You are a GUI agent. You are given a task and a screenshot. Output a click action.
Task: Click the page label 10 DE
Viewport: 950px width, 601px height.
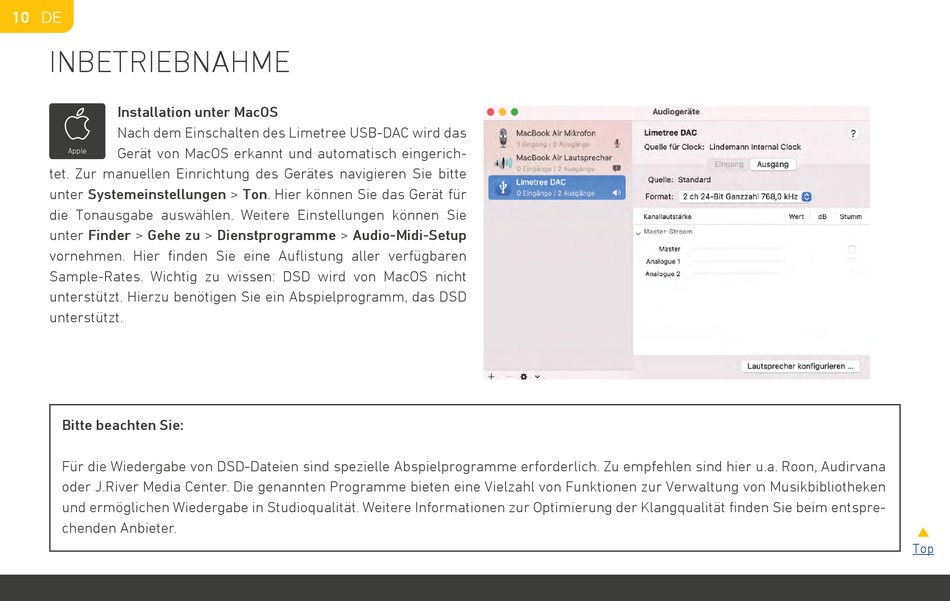36,17
